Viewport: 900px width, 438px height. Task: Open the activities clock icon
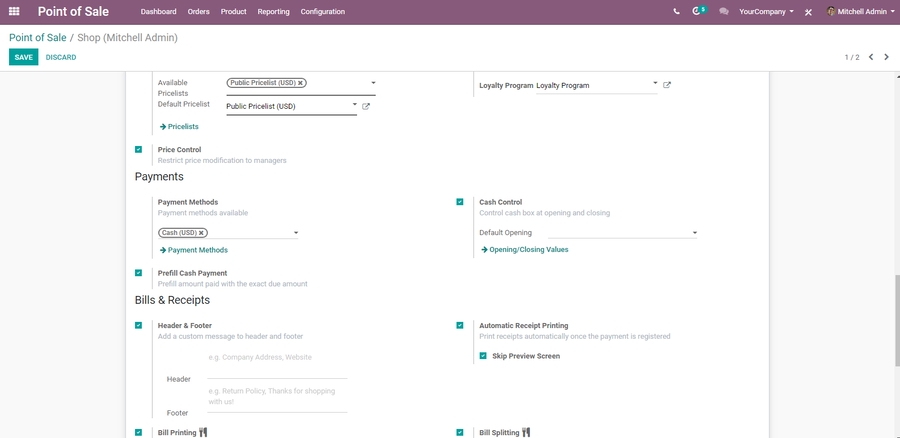coord(698,12)
